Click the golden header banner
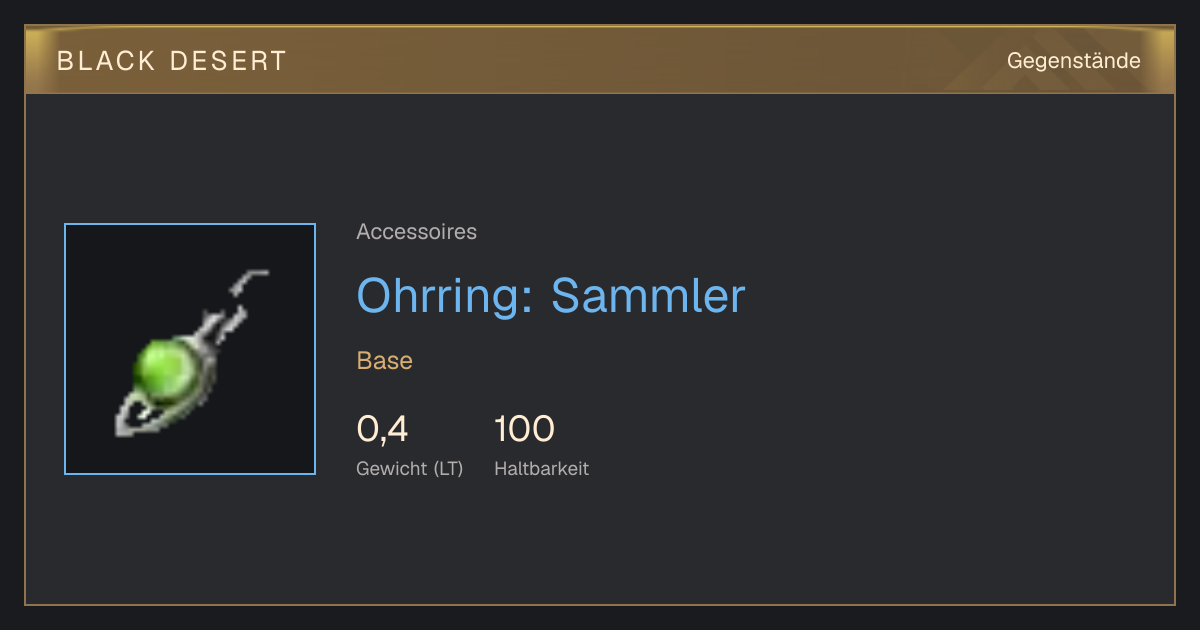1200x630 pixels. click(x=600, y=60)
